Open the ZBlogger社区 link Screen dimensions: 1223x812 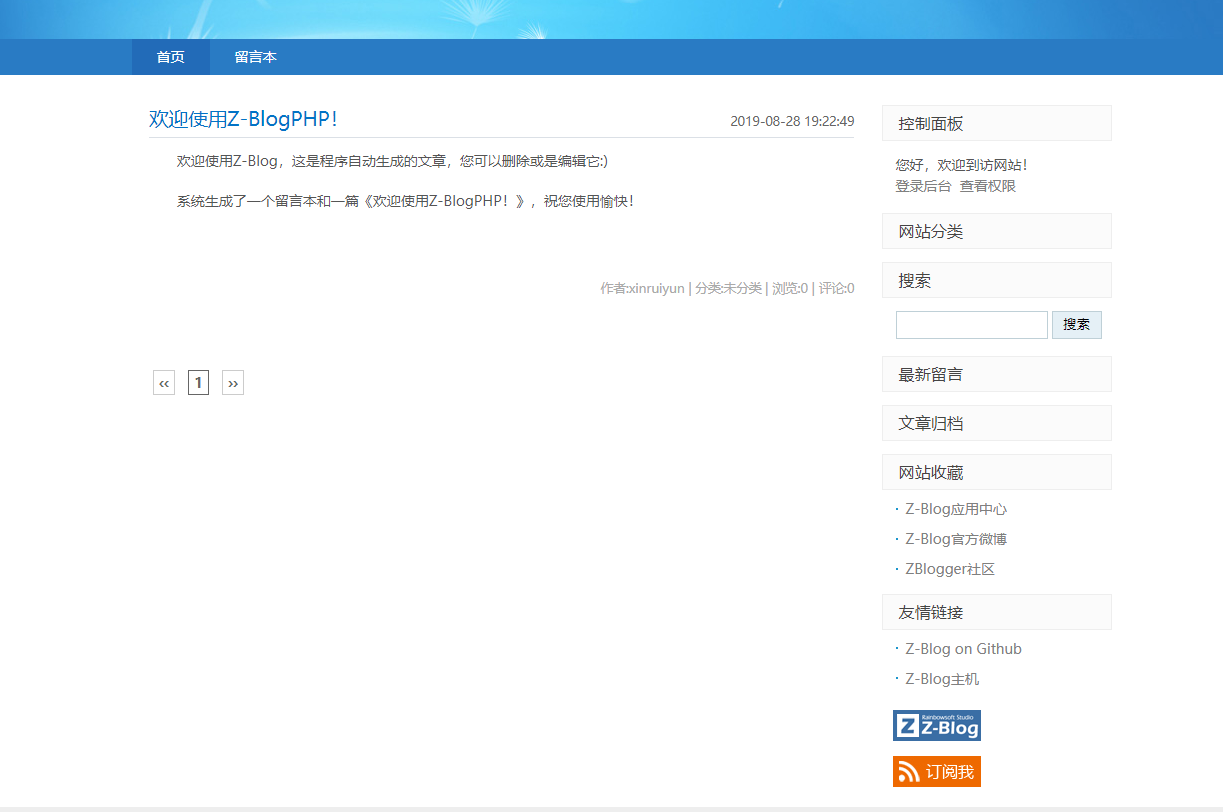tap(950, 569)
